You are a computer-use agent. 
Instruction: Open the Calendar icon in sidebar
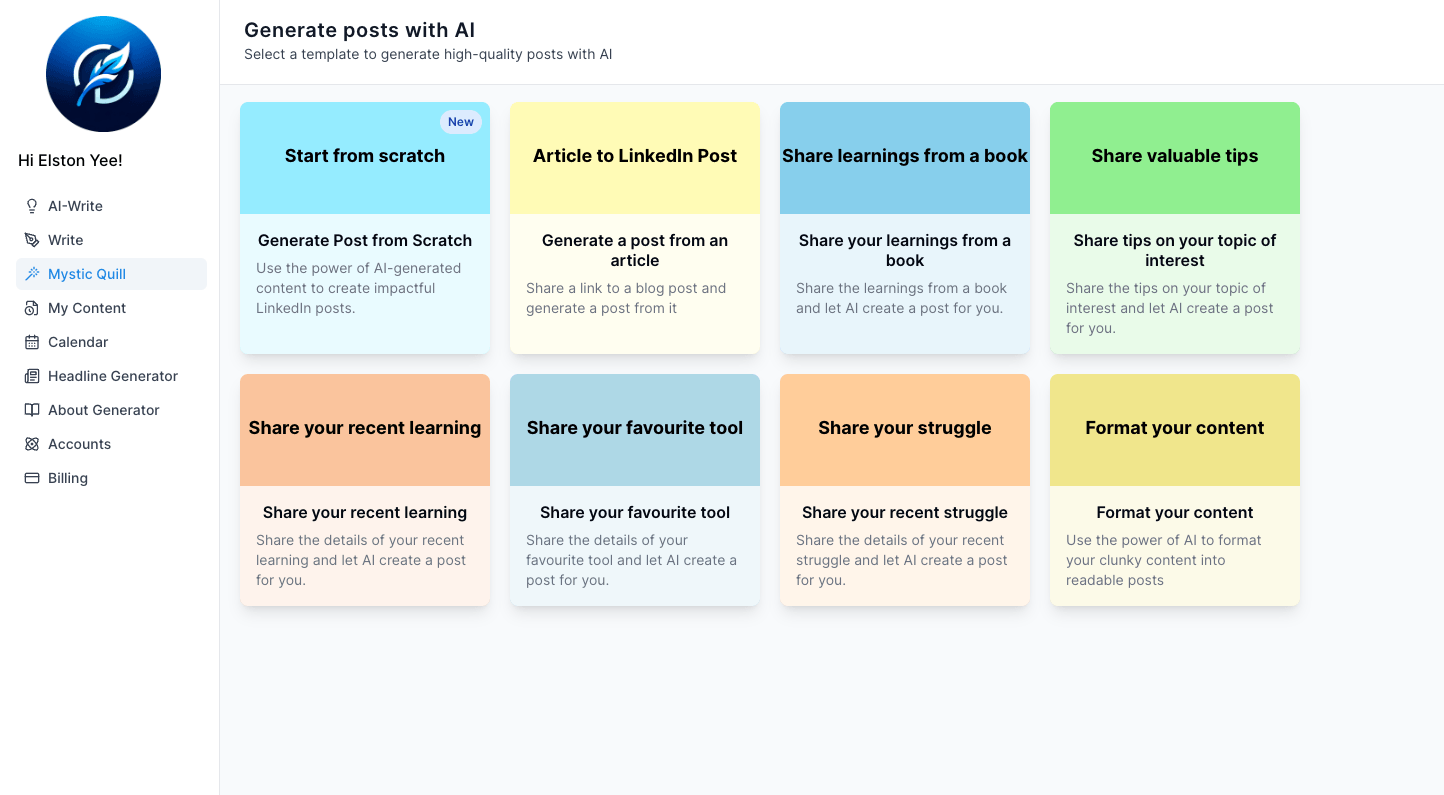32,342
